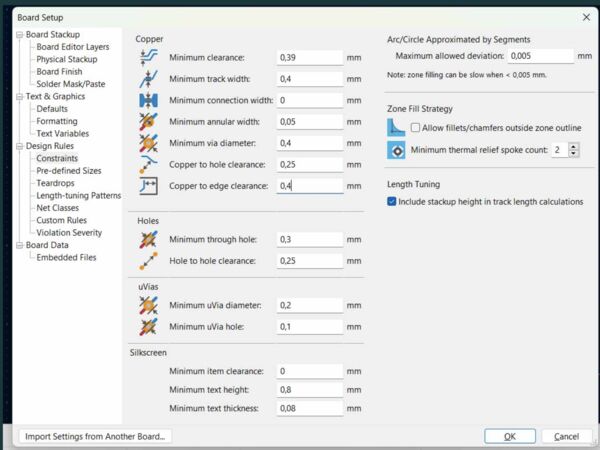This screenshot has width=600, height=450.
Task: Click Import Settings from Another Board
Action: coord(96,436)
